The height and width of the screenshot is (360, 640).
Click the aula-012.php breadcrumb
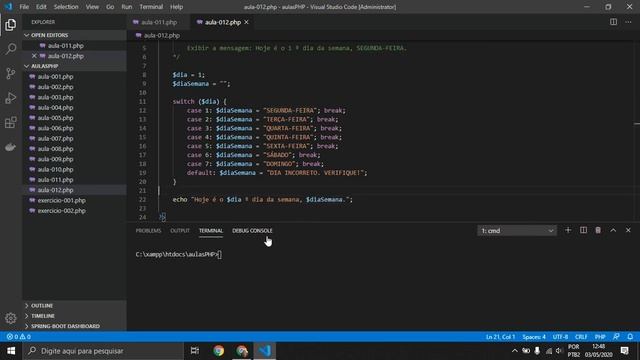pos(162,36)
